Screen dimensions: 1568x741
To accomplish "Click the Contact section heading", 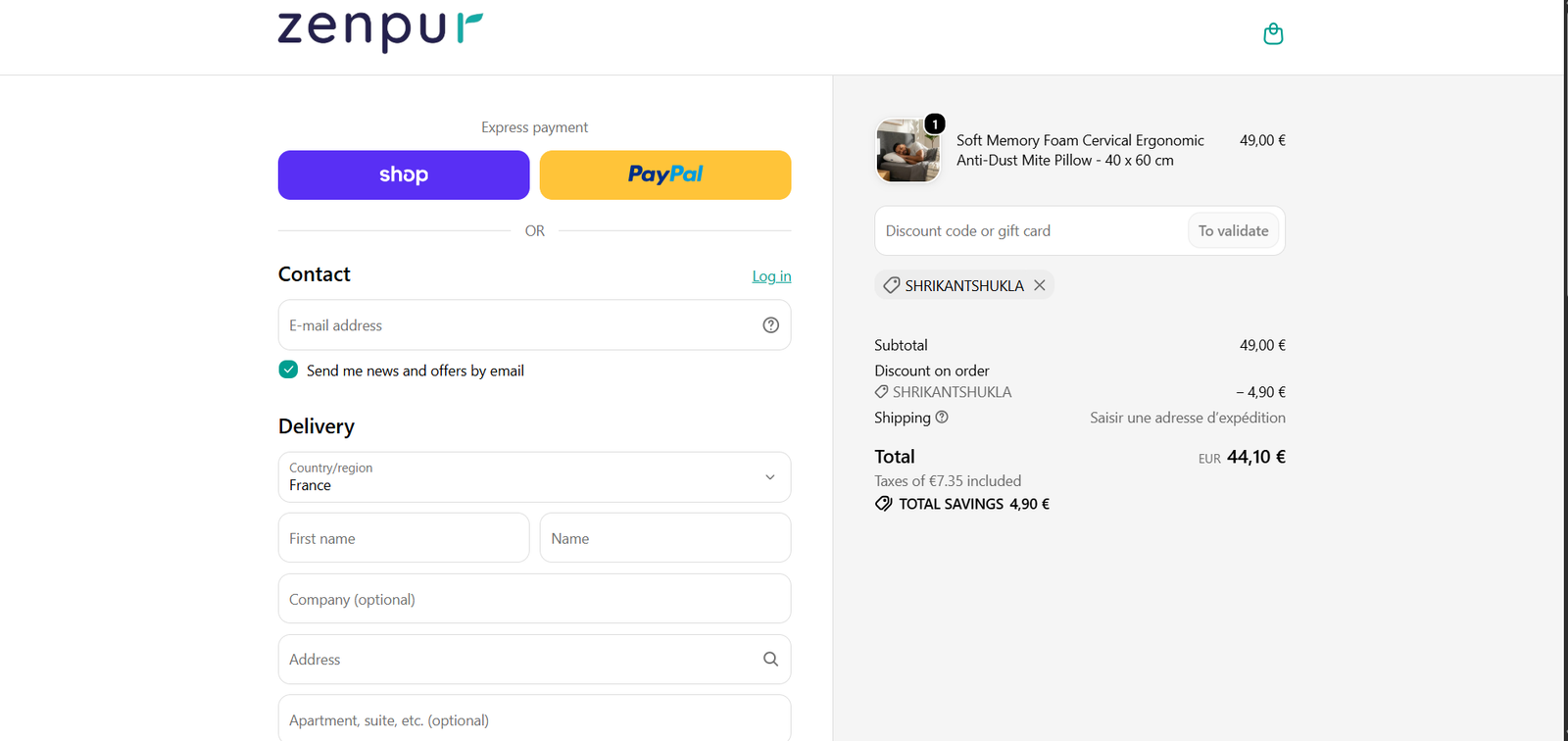I will click(x=315, y=274).
